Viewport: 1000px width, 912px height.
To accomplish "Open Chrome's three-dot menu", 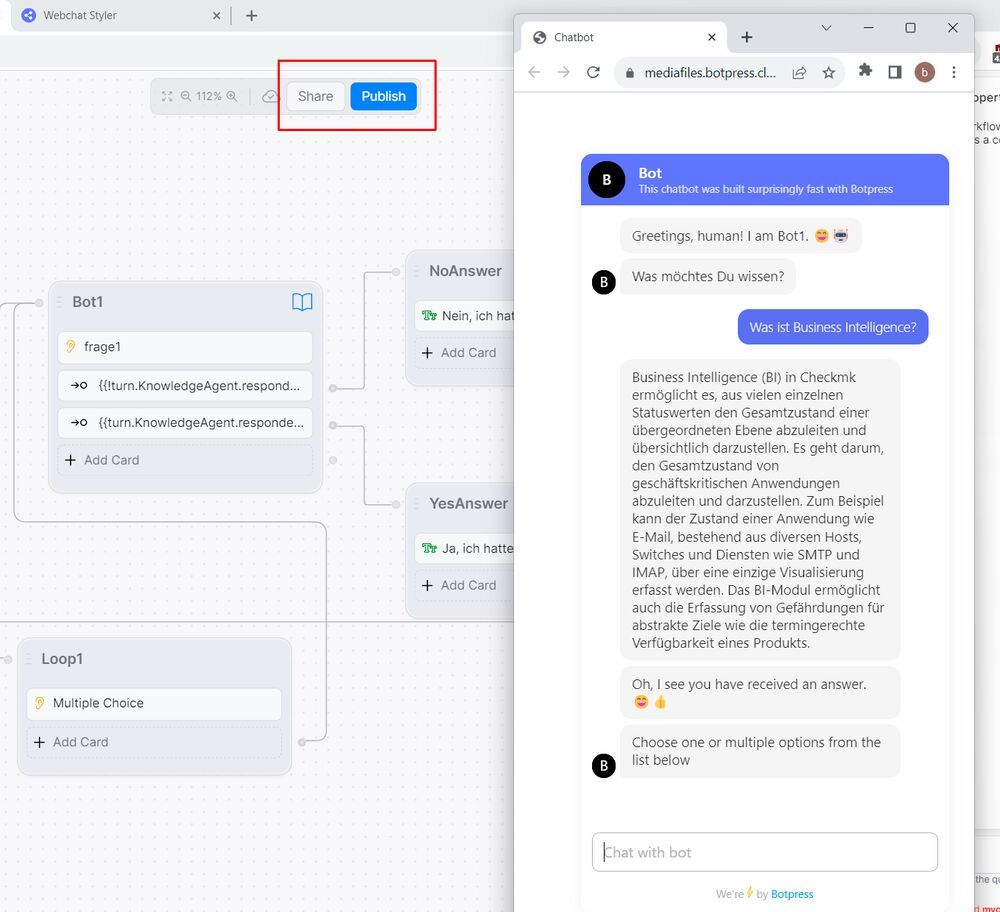I will tap(953, 72).
